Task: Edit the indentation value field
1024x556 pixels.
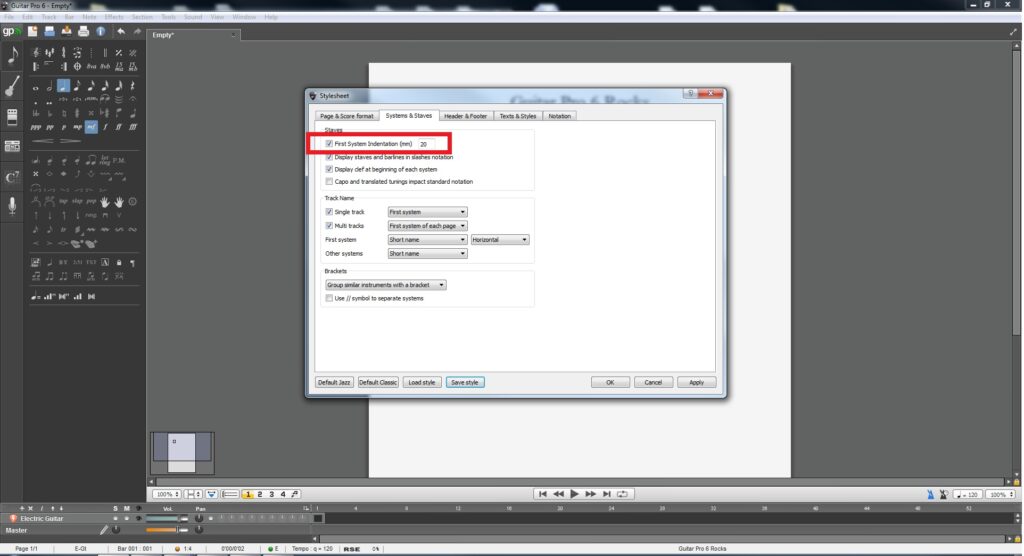Action: click(x=426, y=144)
